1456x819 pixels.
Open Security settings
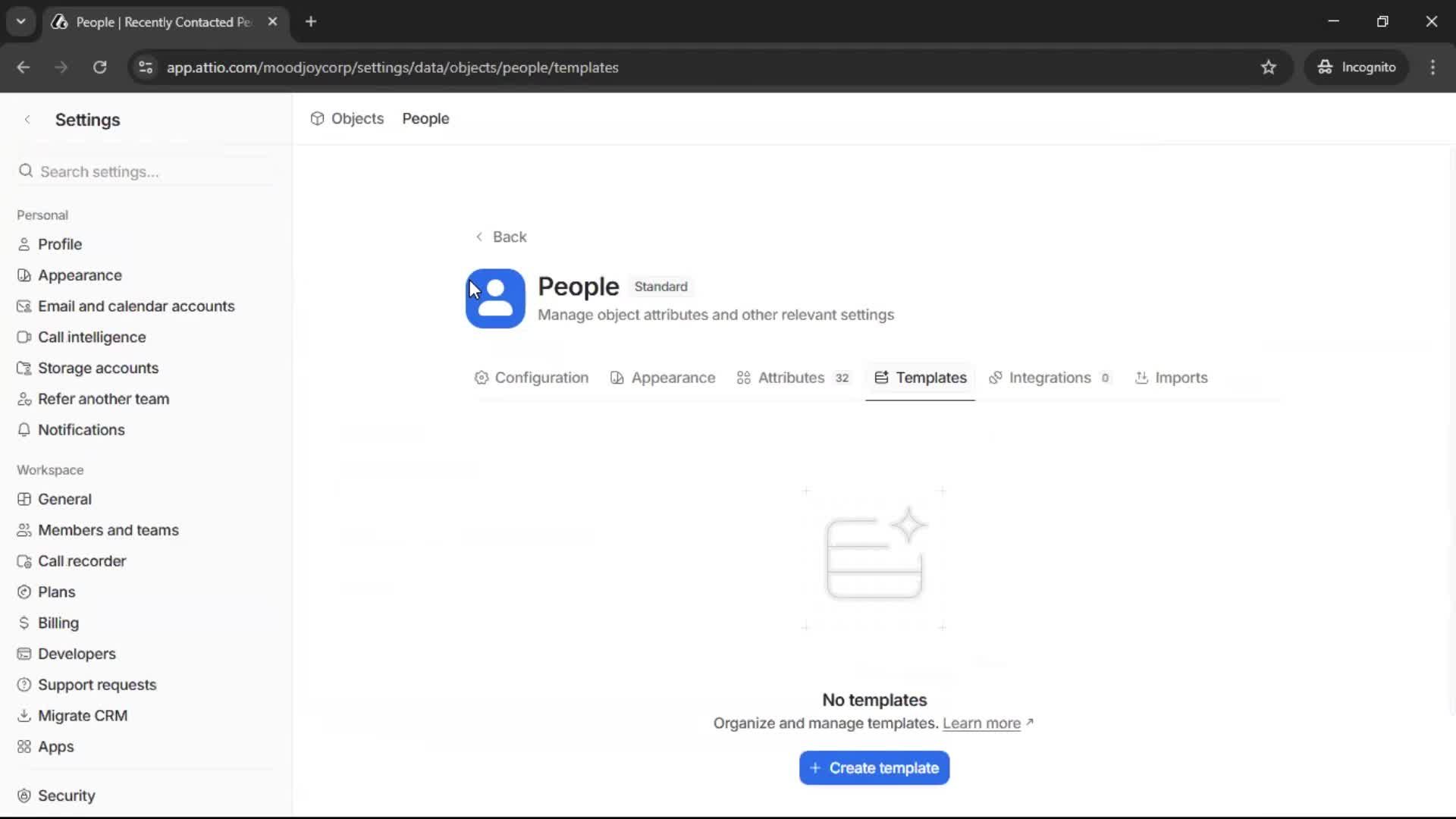67,795
